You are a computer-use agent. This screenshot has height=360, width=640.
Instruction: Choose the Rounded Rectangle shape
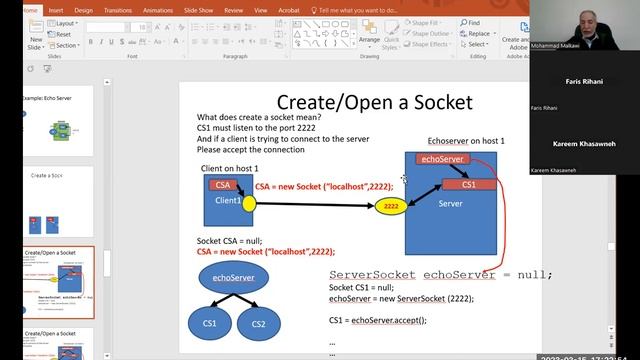point(345,24)
